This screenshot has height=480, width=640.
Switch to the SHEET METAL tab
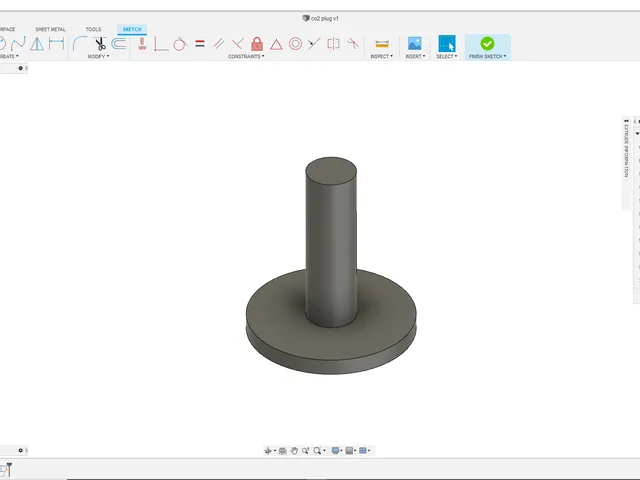coord(50,29)
